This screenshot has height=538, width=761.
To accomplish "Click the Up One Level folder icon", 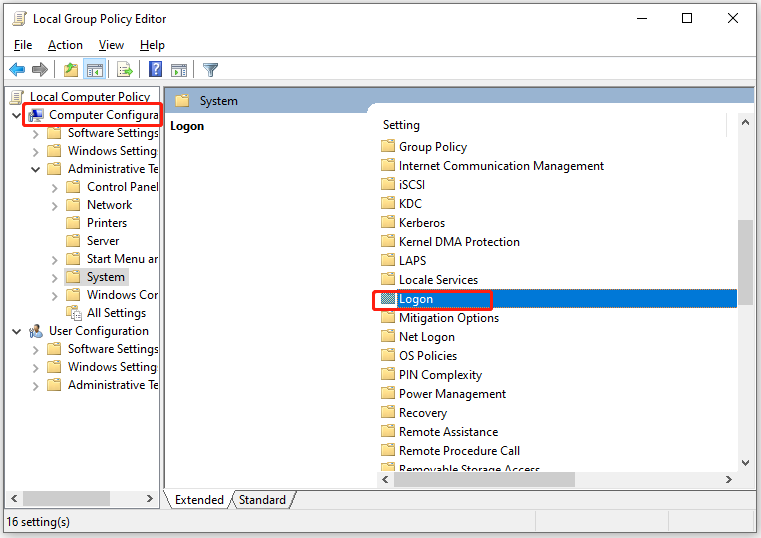I will (70, 69).
